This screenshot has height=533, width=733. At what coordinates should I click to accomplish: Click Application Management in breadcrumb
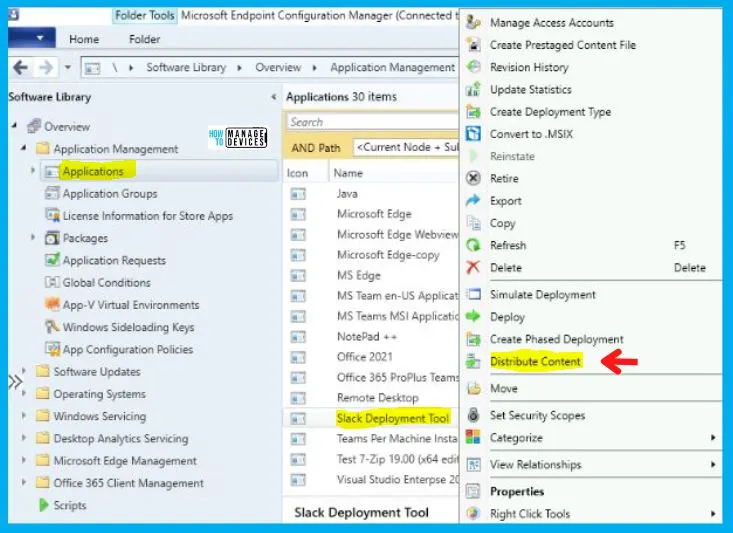pyautogui.click(x=393, y=68)
